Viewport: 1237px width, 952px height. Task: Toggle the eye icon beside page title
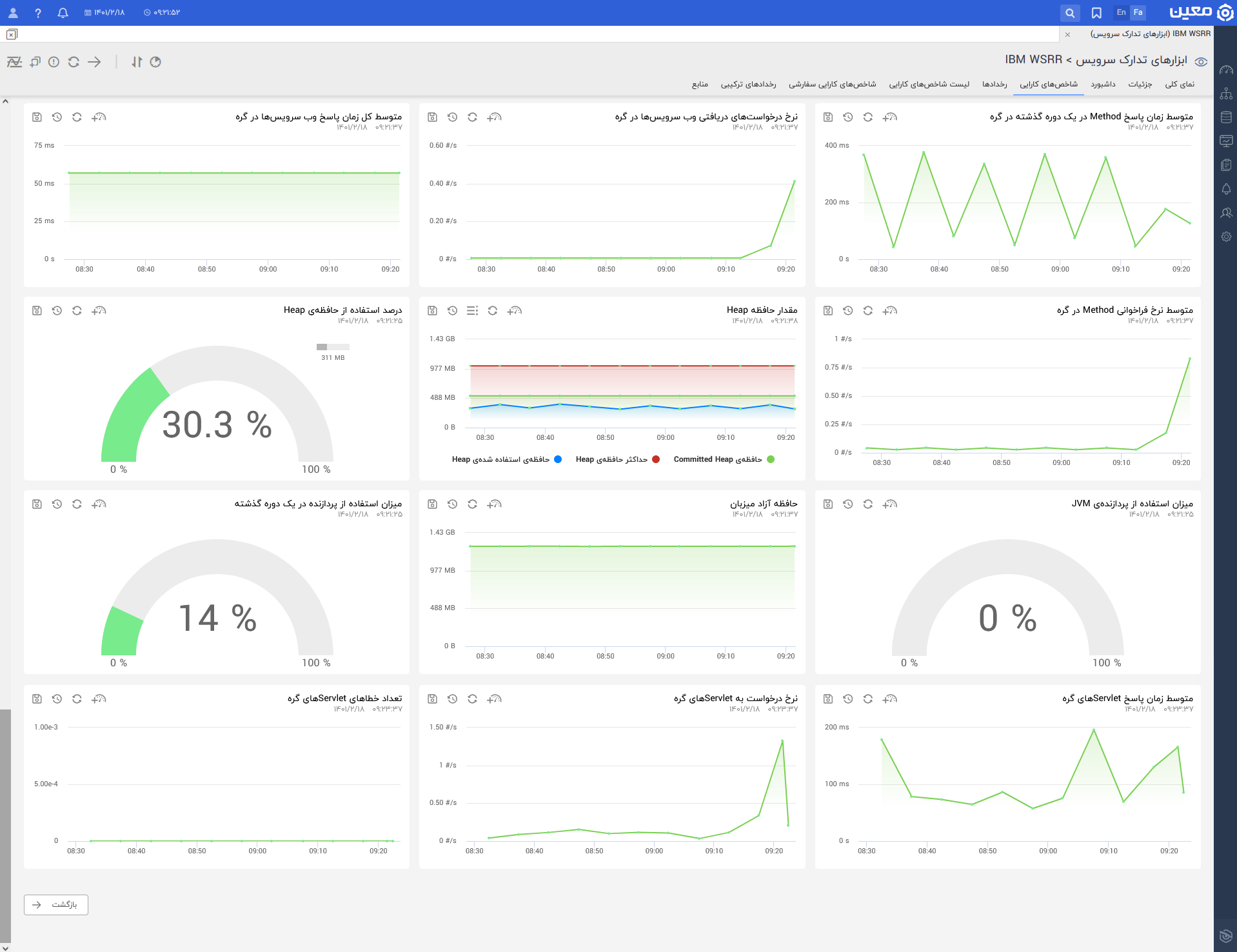(x=1201, y=62)
